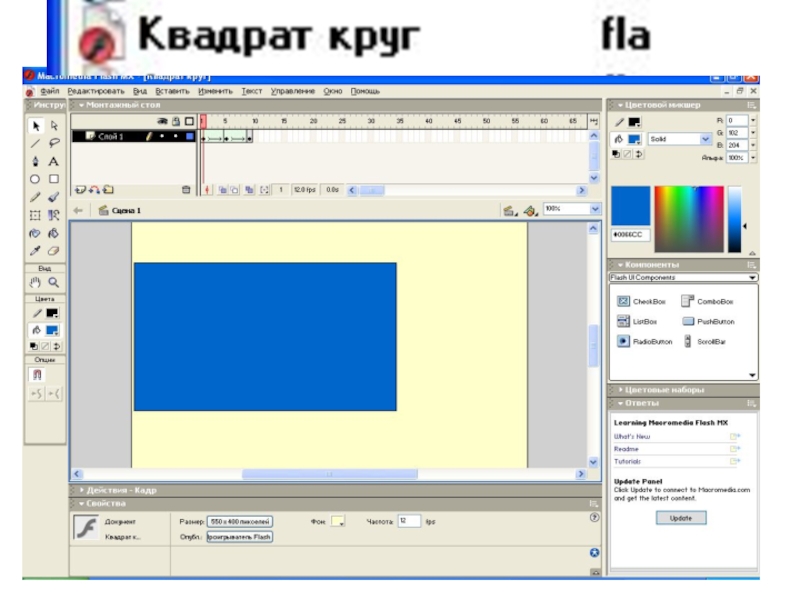
Task: Open the Помощь menu
Action: click(x=365, y=91)
